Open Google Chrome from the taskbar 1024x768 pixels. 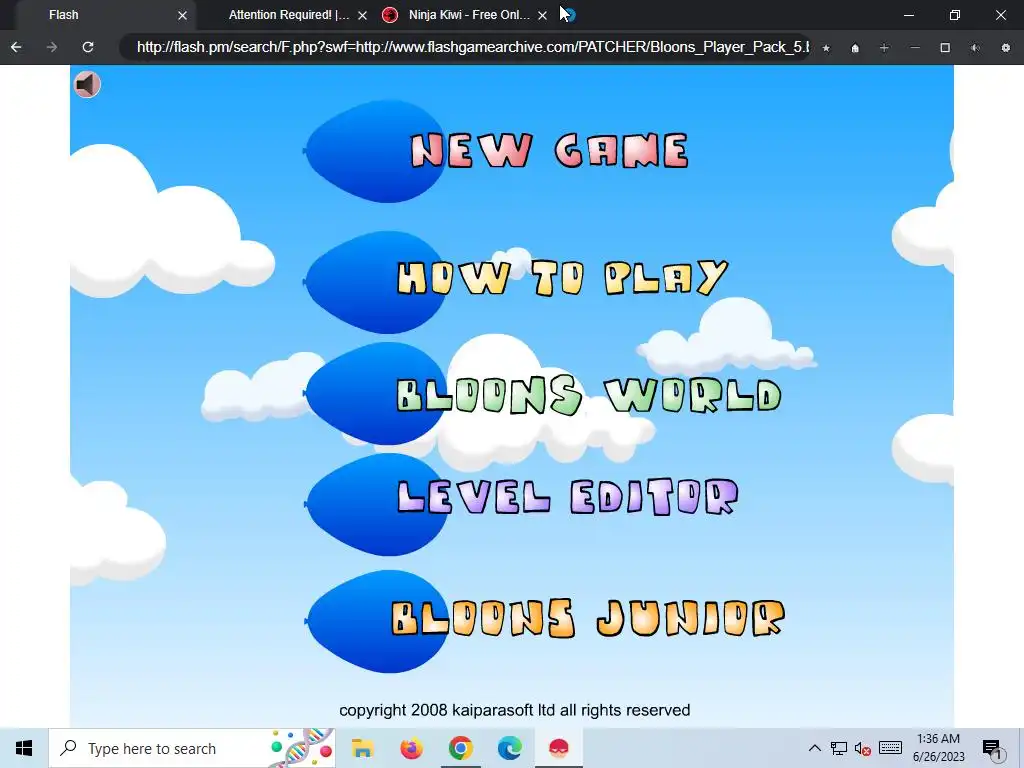(x=460, y=748)
